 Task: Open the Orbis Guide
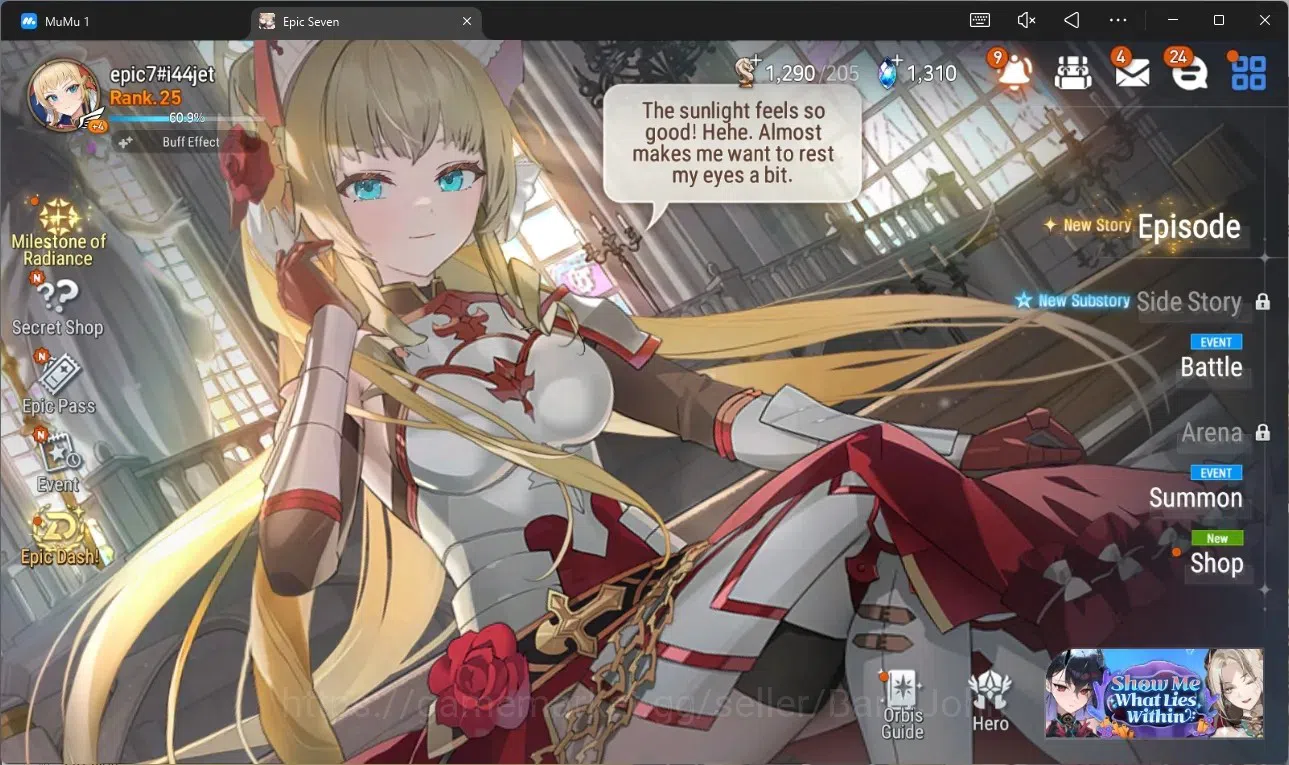point(902,703)
